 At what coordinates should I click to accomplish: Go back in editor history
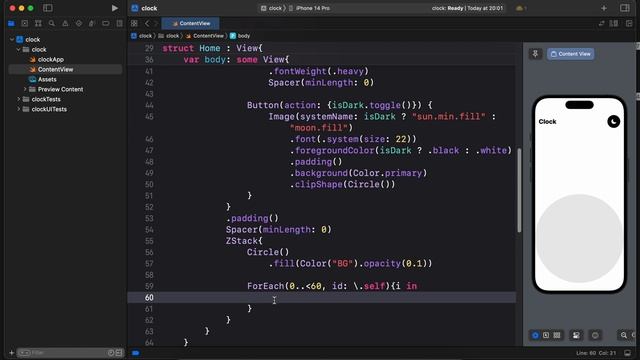pyautogui.click(x=147, y=24)
